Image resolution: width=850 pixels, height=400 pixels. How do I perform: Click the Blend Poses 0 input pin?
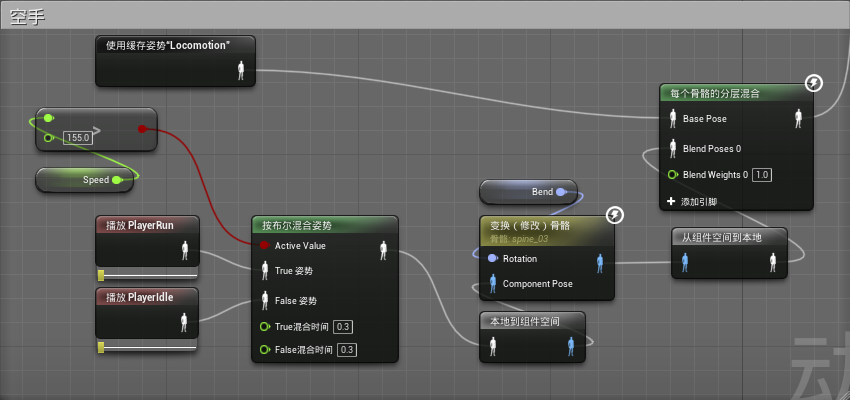673,148
